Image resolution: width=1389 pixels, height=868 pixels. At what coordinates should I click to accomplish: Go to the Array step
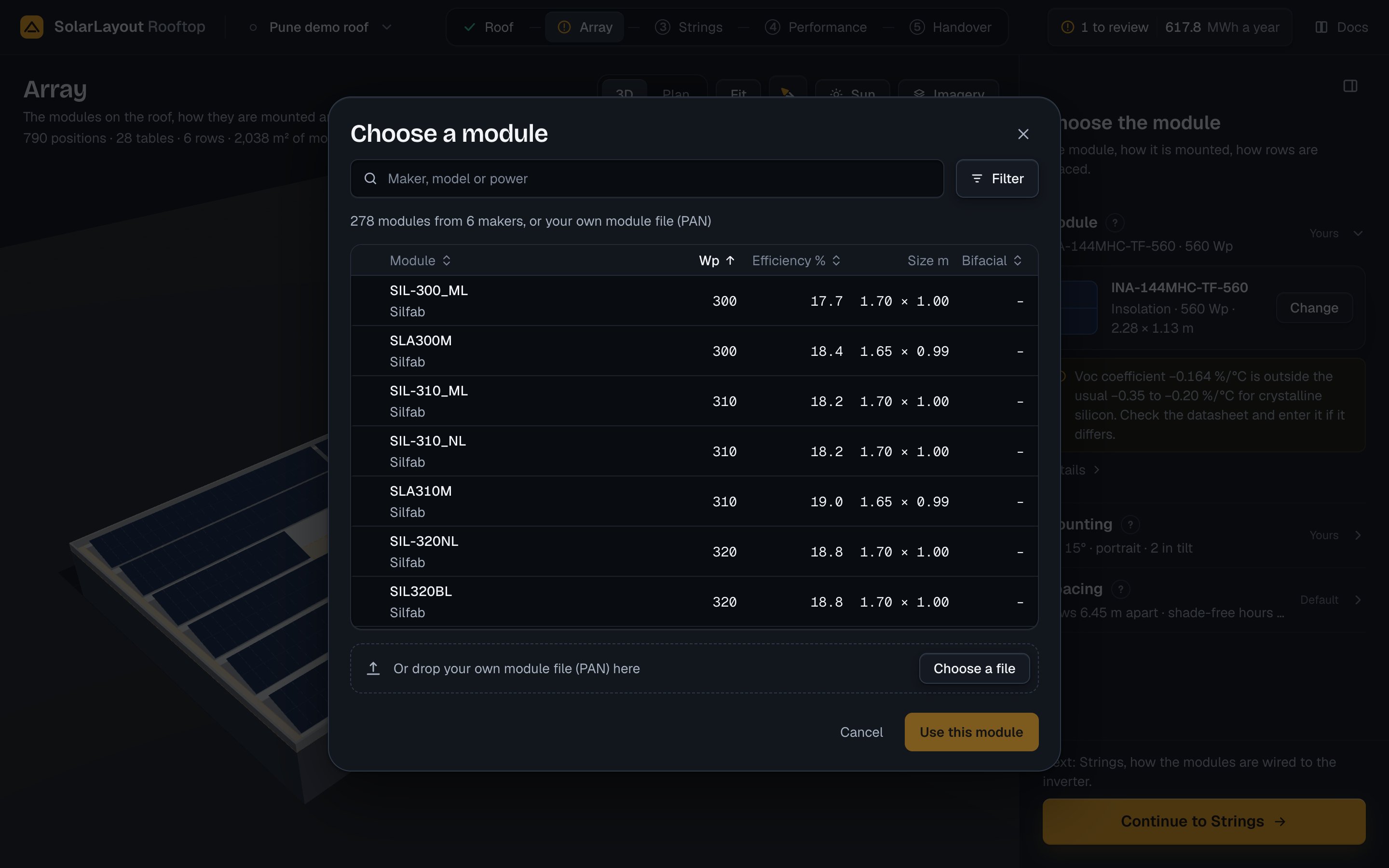(x=585, y=27)
